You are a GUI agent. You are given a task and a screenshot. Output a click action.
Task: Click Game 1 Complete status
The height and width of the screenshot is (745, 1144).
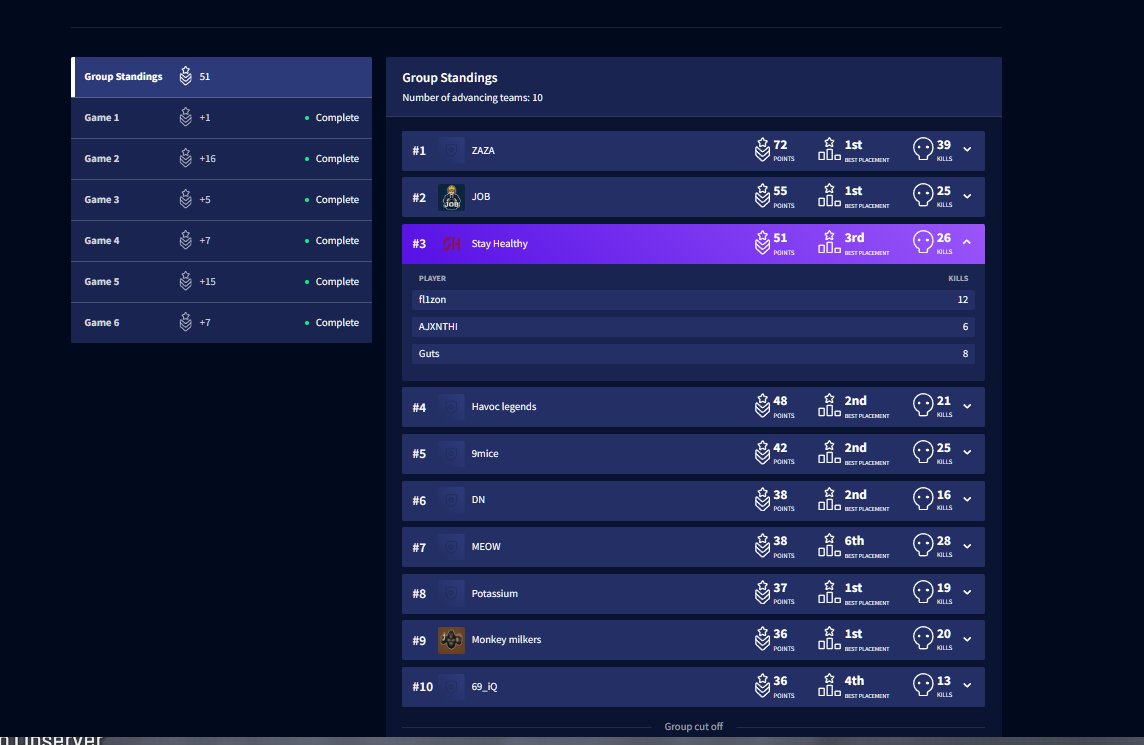pyautogui.click(x=332, y=117)
